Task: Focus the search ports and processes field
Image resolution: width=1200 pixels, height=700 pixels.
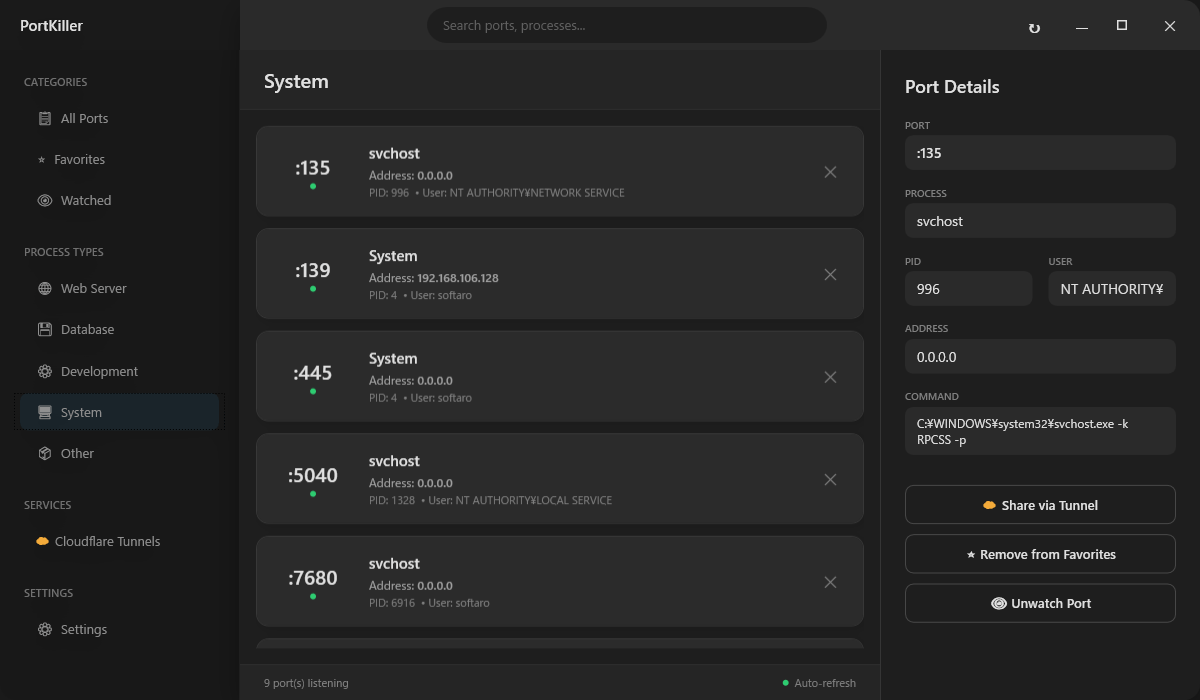Action: (626, 25)
